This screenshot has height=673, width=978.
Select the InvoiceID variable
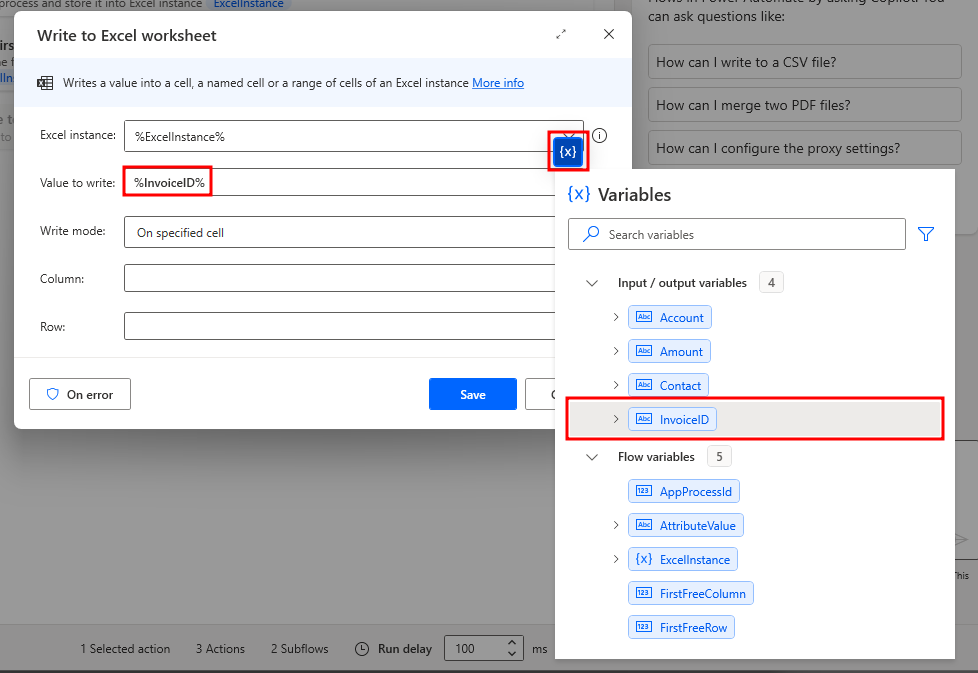(672, 419)
